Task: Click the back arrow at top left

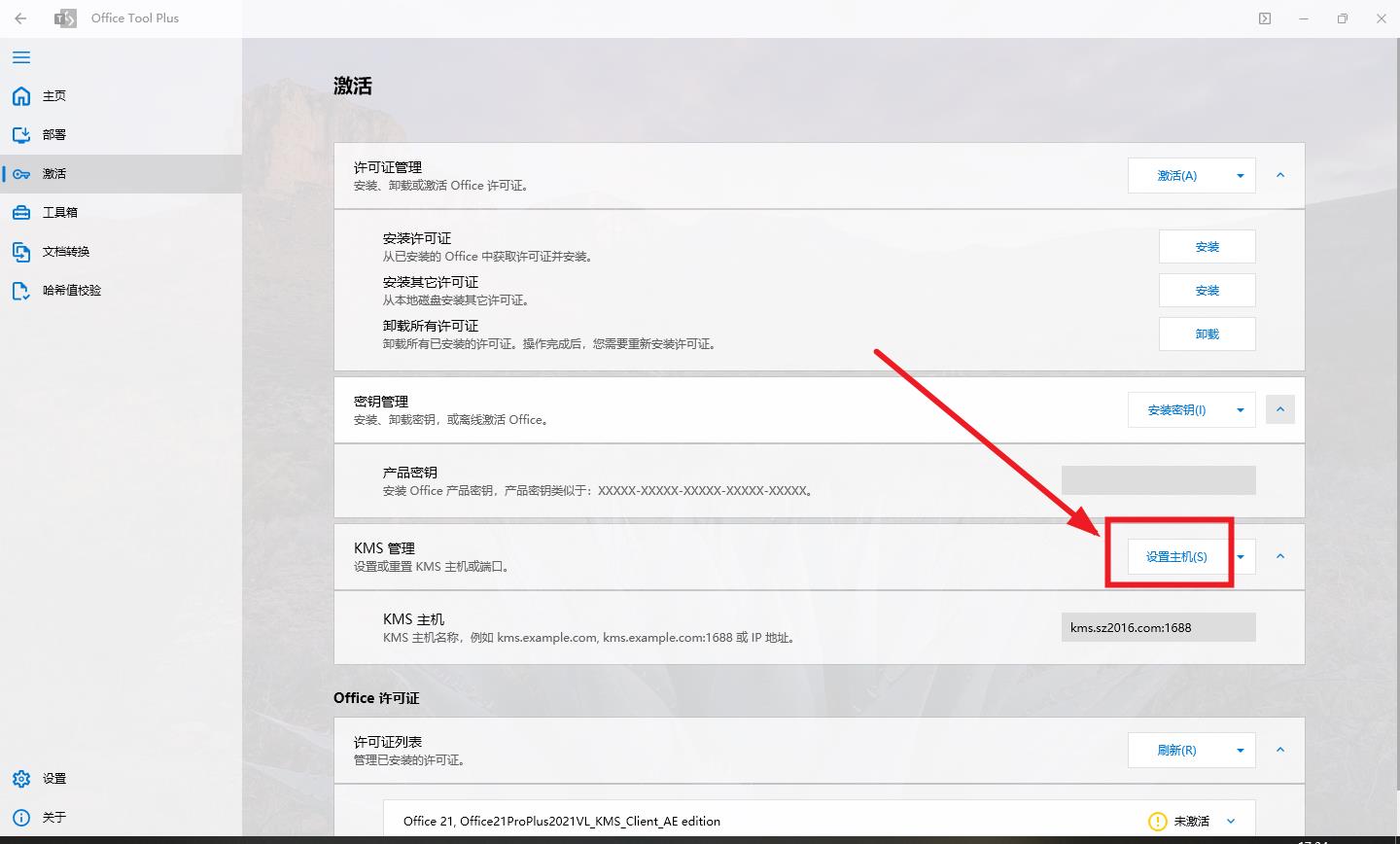Action: (20, 18)
